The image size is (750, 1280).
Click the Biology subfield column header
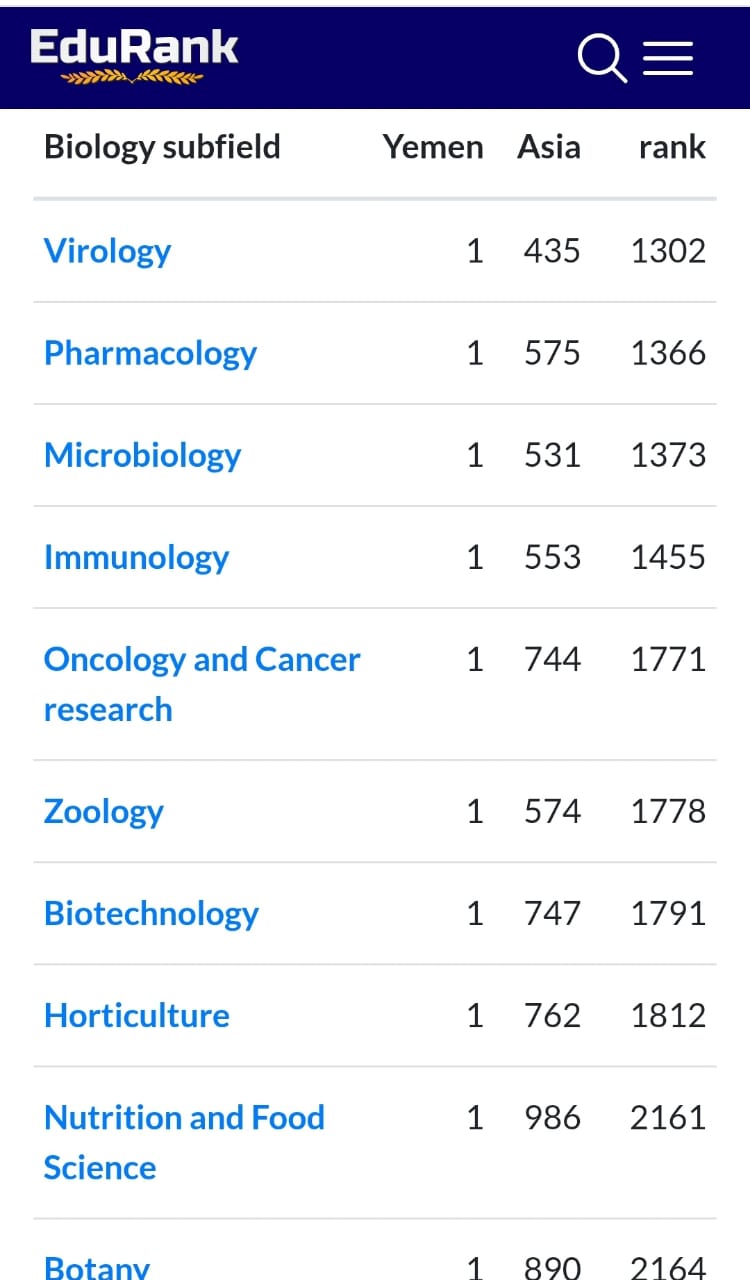point(162,147)
